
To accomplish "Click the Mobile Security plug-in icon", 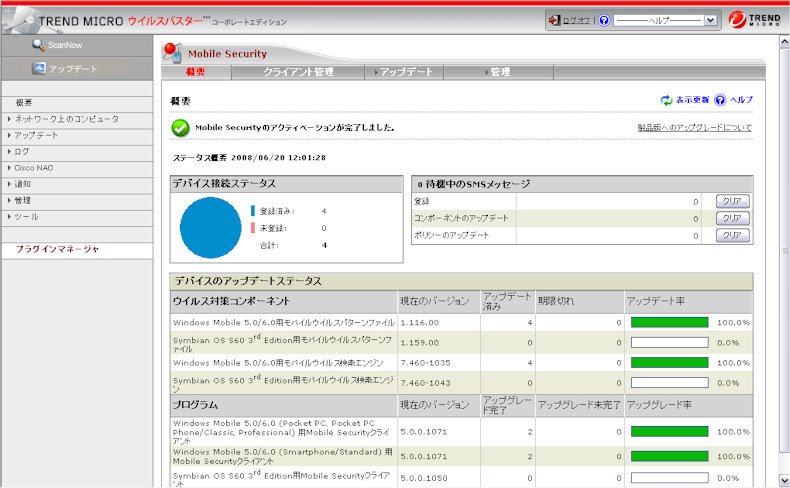I will click(x=173, y=53).
